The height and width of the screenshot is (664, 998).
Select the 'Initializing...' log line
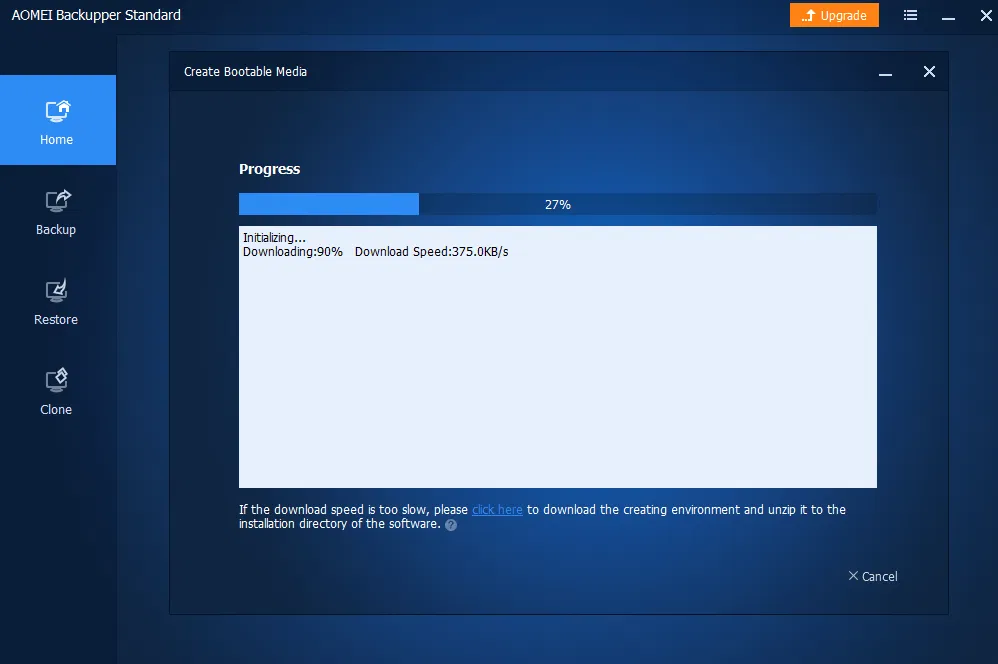pyautogui.click(x=274, y=237)
